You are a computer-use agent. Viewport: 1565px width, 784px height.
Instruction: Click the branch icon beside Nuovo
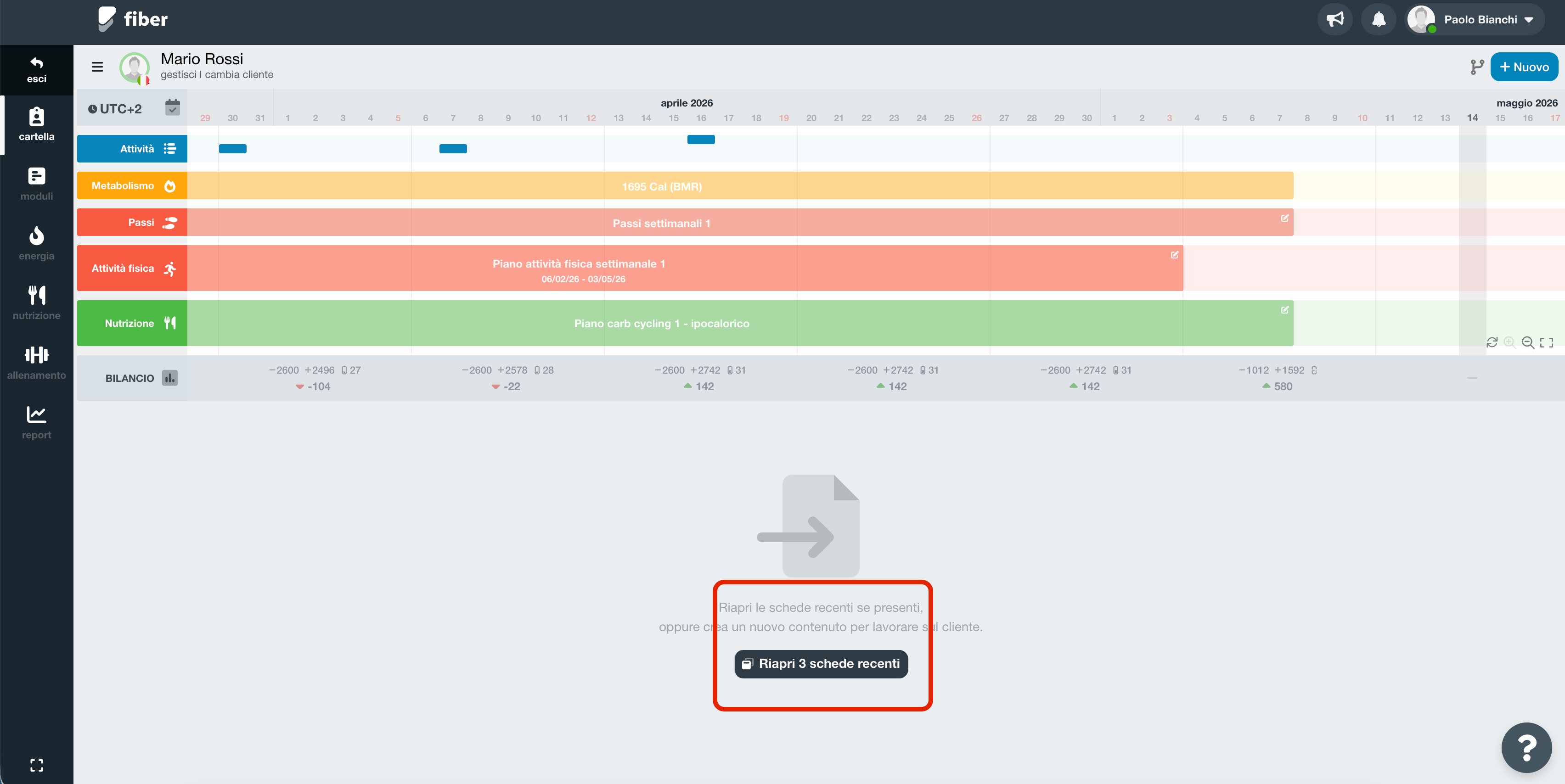pyautogui.click(x=1477, y=67)
